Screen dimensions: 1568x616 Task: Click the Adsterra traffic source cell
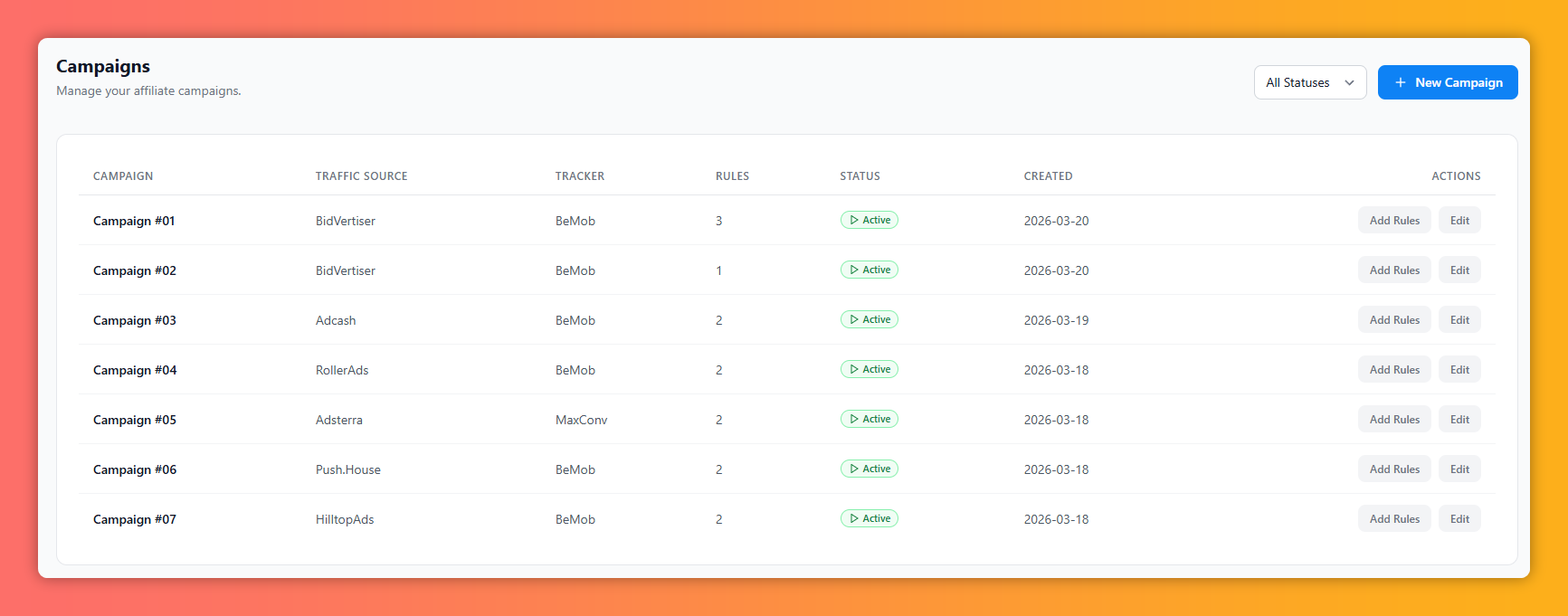[x=339, y=420]
